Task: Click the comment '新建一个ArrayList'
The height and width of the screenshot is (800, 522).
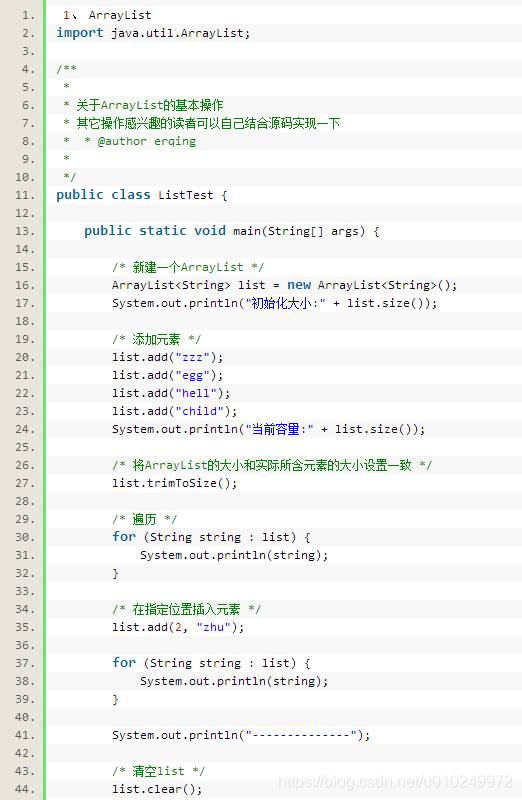Action: click(188, 267)
